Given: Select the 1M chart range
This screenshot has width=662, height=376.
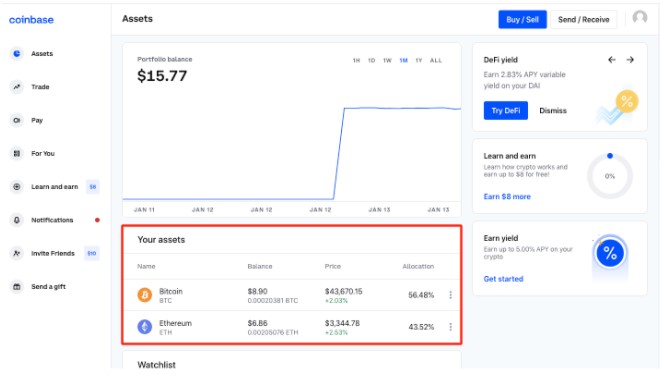Looking at the screenshot, I should tap(404, 61).
